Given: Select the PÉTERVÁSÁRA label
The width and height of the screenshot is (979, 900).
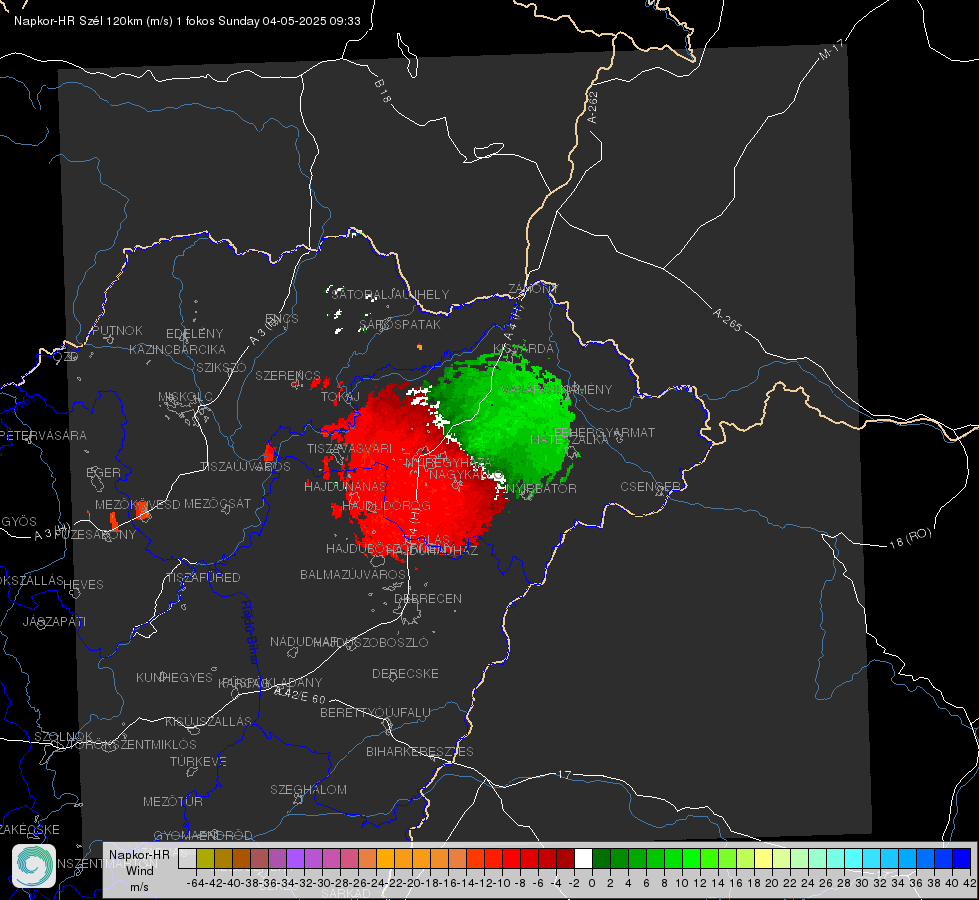Looking at the screenshot, I should coord(44,435).
